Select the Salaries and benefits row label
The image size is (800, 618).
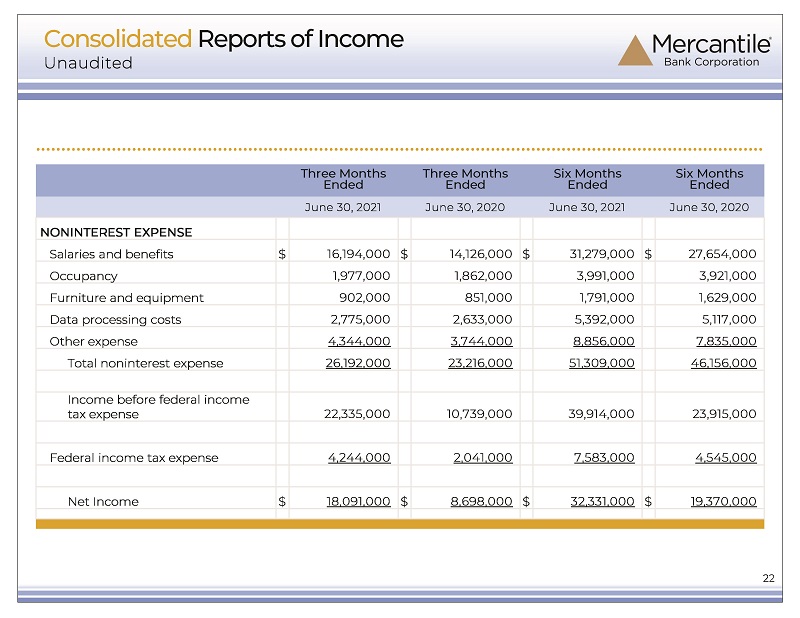click(x=111, y=254)
